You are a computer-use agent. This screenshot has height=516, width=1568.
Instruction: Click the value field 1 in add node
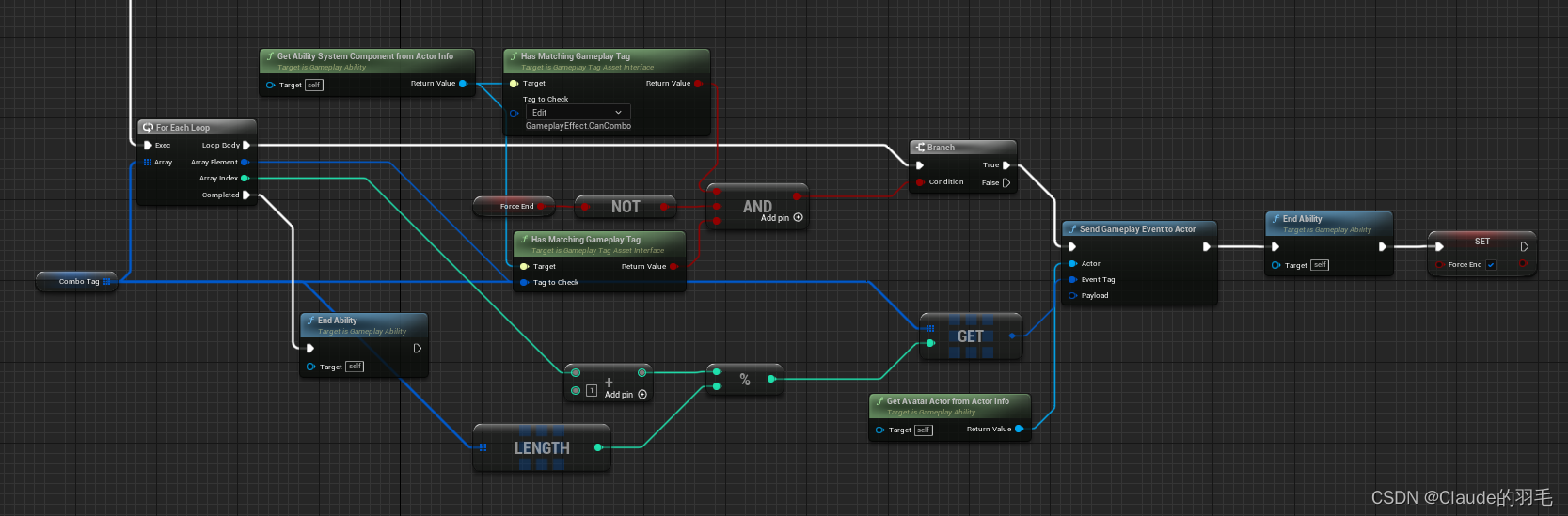pos(592,391)
